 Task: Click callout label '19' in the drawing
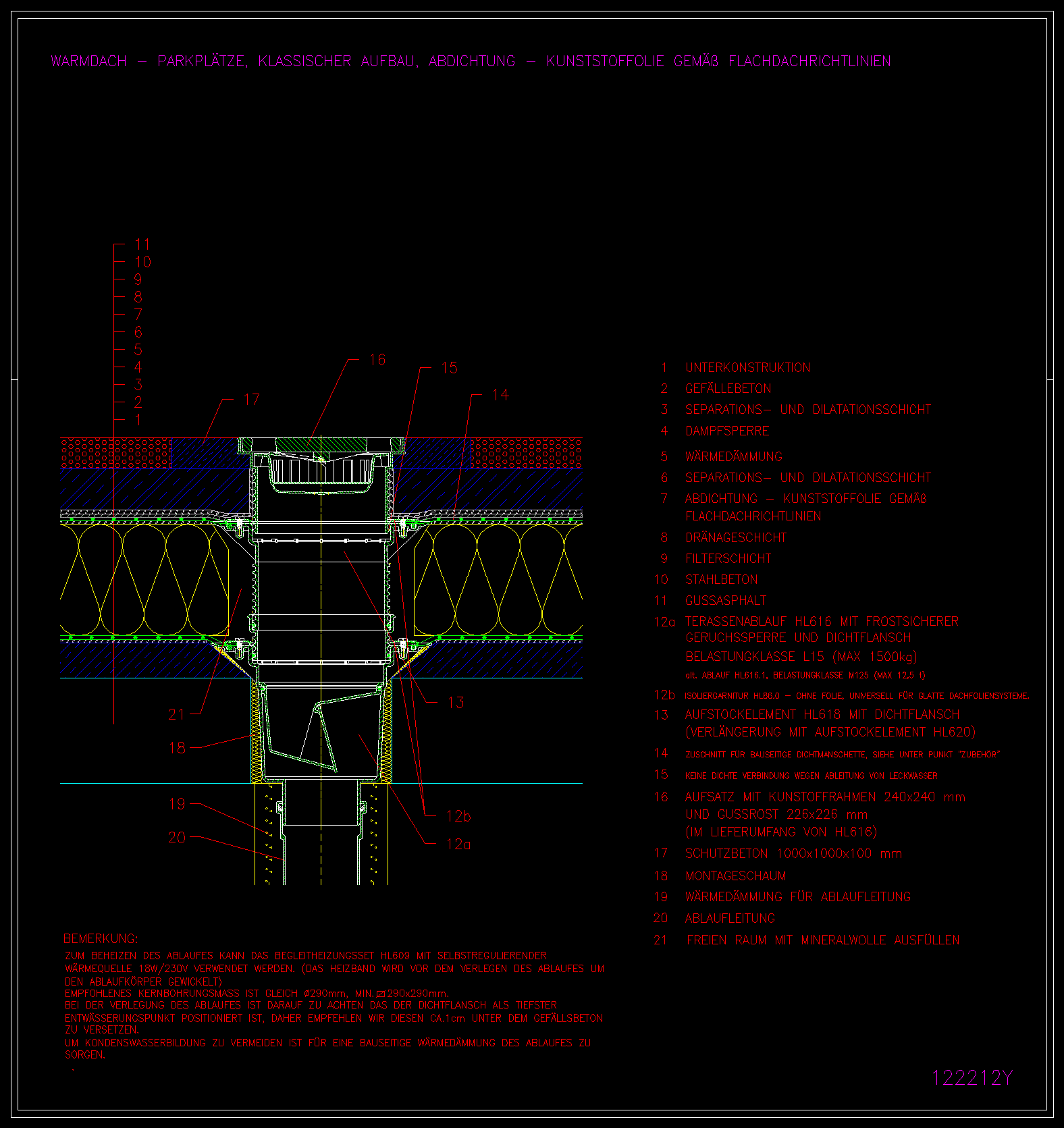point(177,804)
